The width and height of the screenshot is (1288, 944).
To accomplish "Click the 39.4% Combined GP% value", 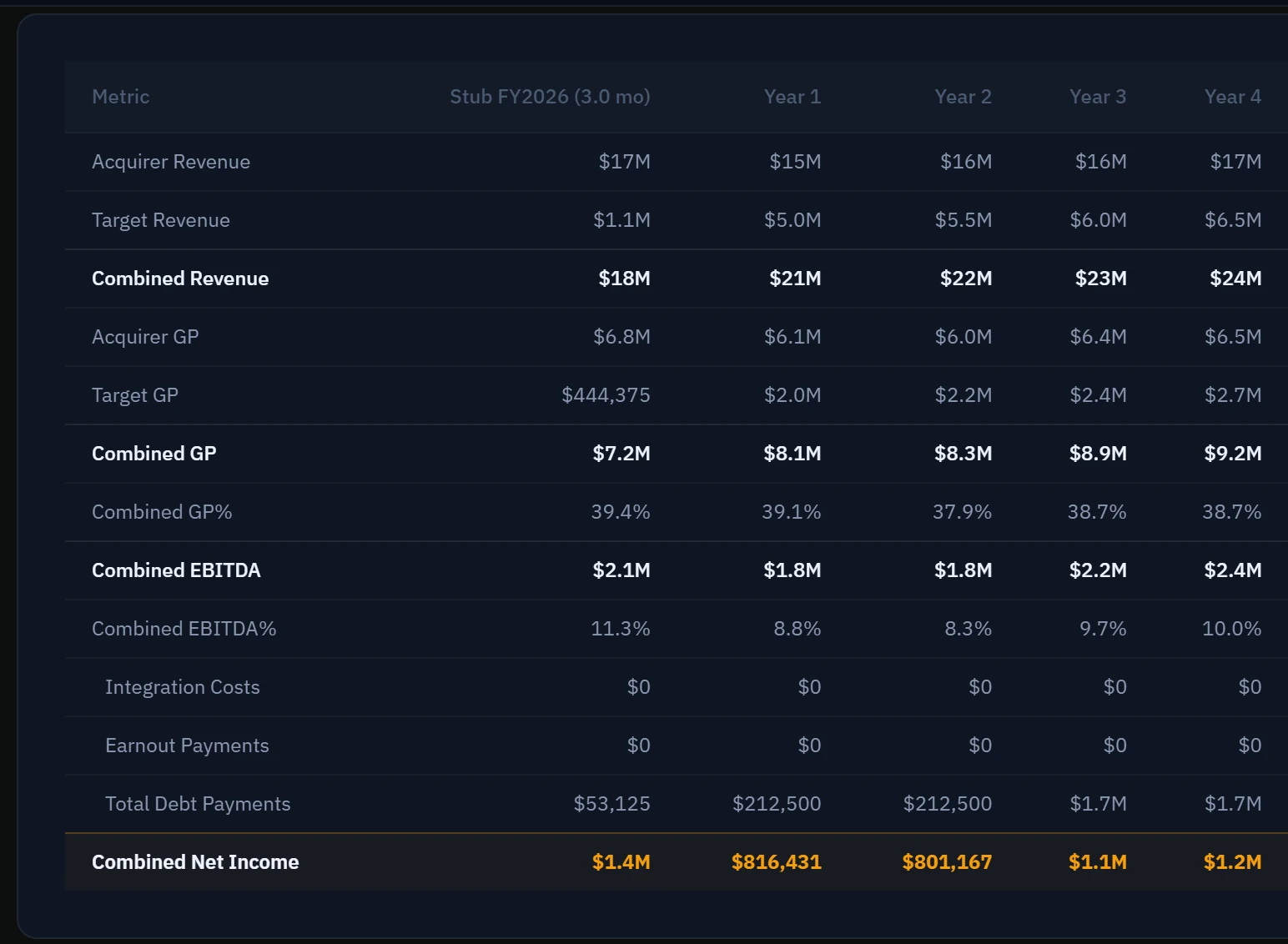I will point(621,512).
